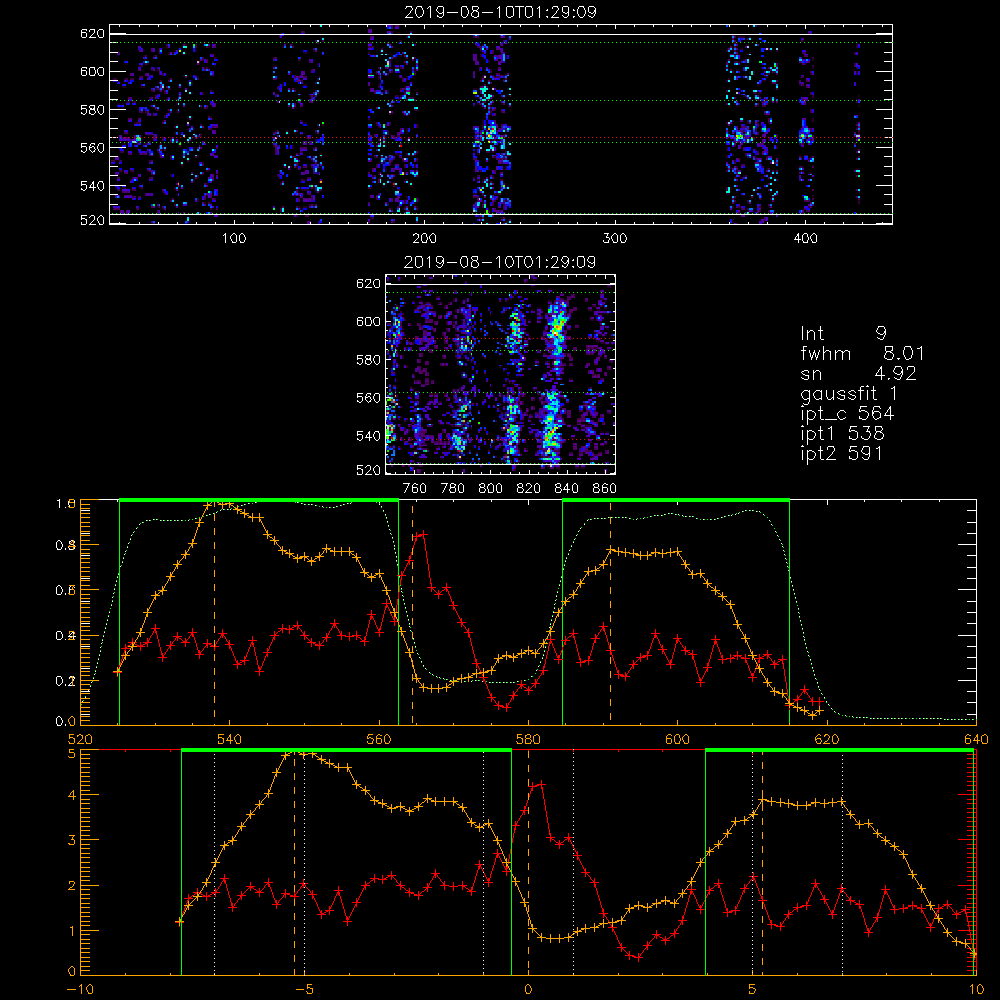Click x-axis label 600 under normalized profile plot

677,740
